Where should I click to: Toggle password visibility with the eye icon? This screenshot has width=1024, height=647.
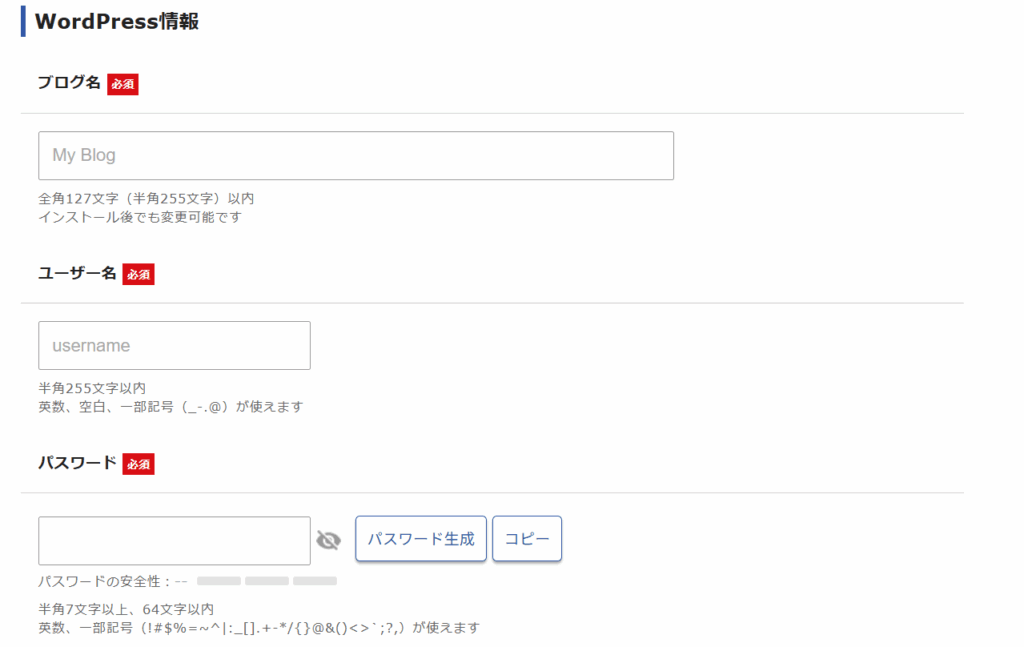click(x=328, y=541)
